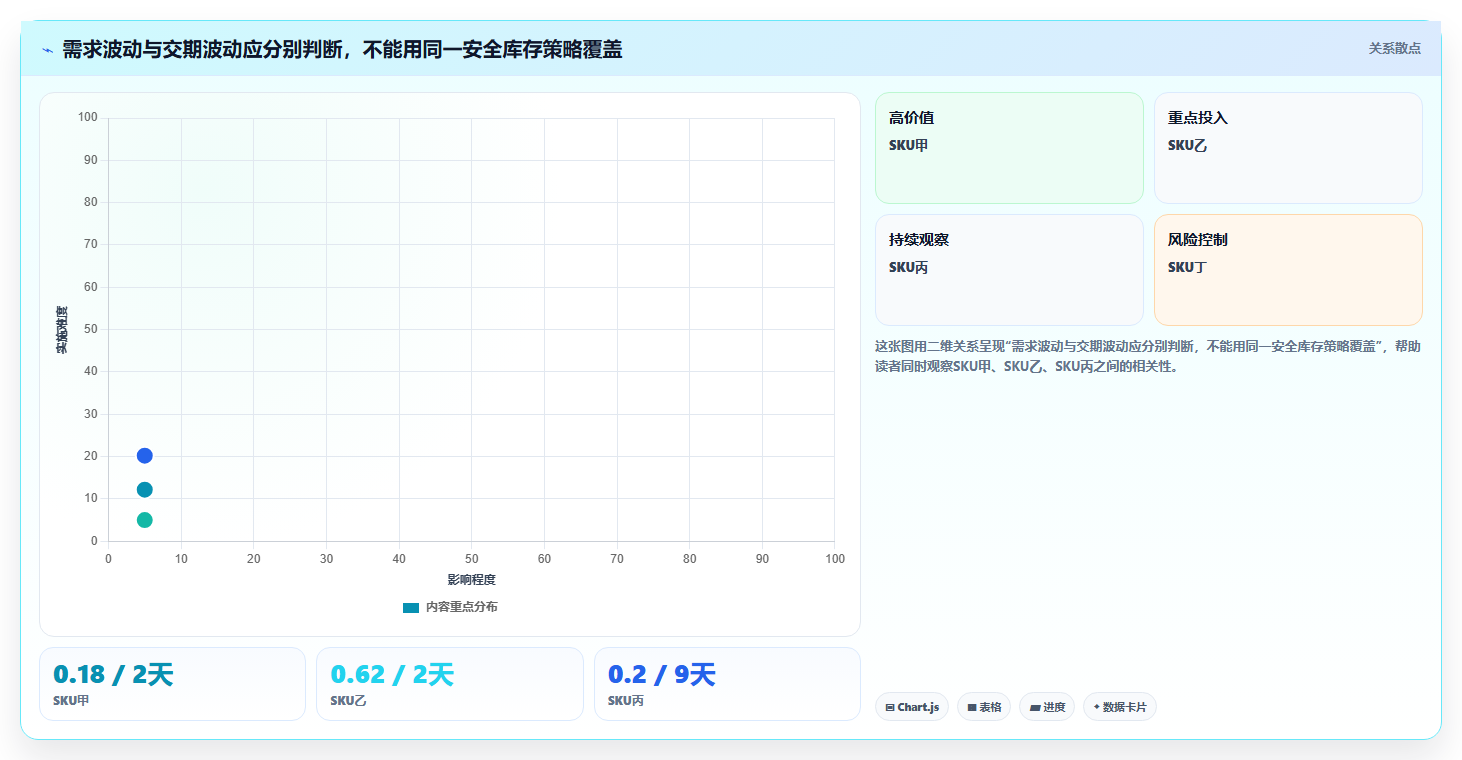Click the x-axis tick label 50
Viewport: 1462px width, 760px height.
pos(471,559)
